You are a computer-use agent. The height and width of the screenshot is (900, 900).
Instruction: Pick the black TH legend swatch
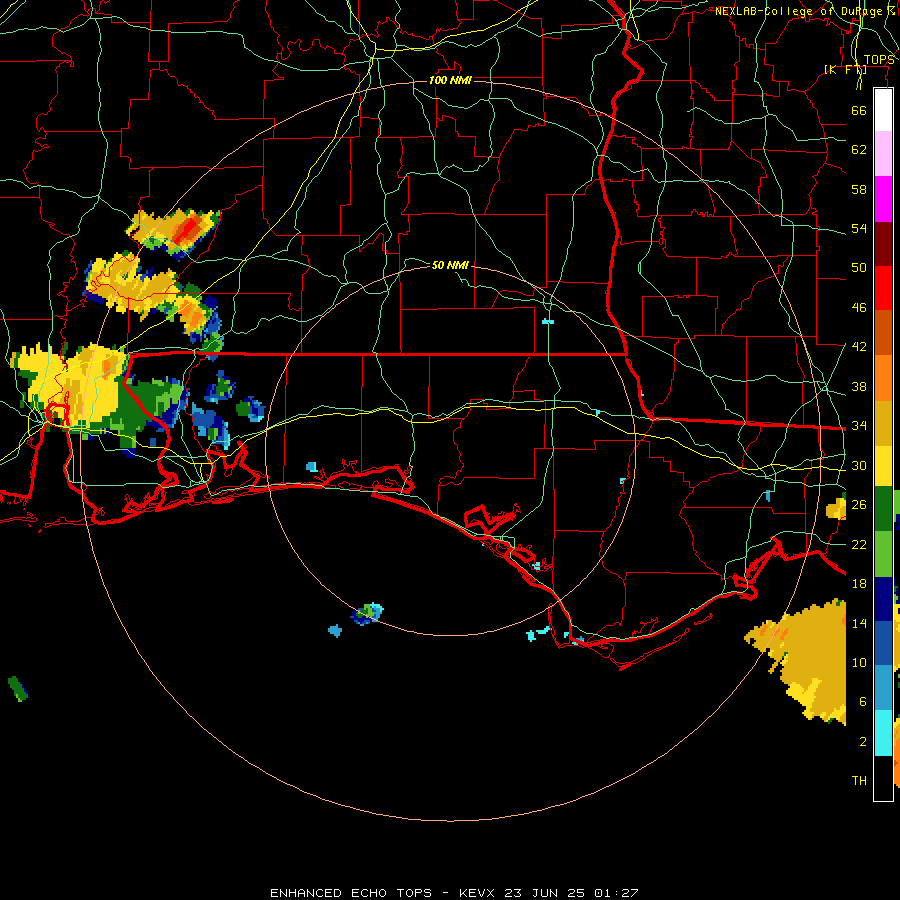tap(883, 778)
